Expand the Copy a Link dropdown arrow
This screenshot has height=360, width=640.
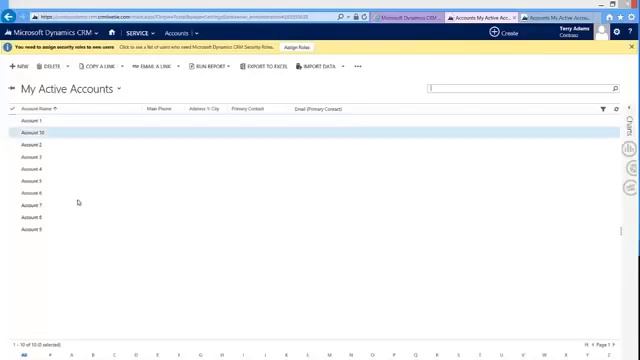click(x=122, y=66)
